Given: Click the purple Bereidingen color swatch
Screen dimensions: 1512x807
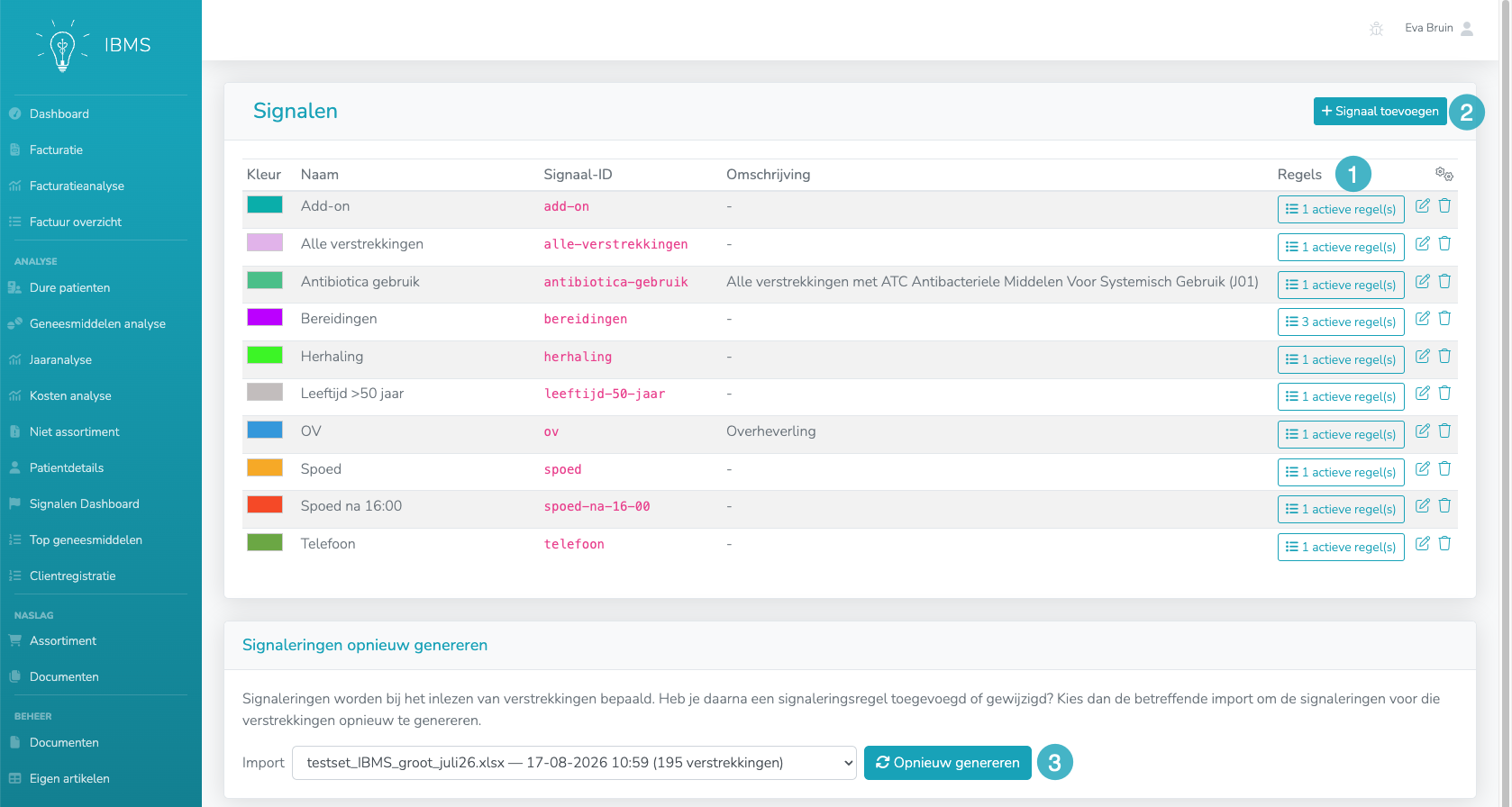Looking at the screenshot, I should coord(265,317).
